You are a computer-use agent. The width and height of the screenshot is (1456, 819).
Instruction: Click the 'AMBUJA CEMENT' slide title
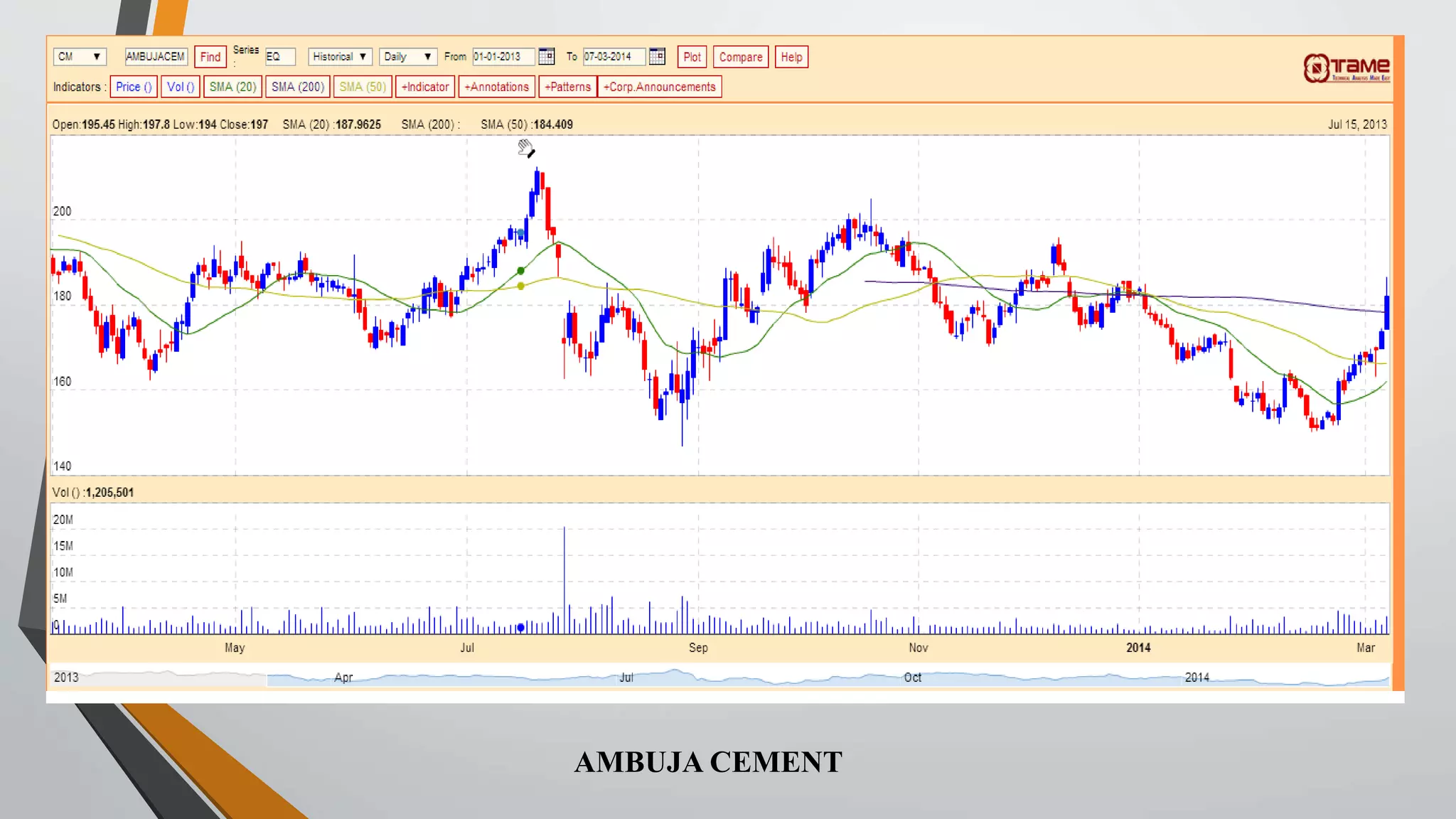coord(708,762)
